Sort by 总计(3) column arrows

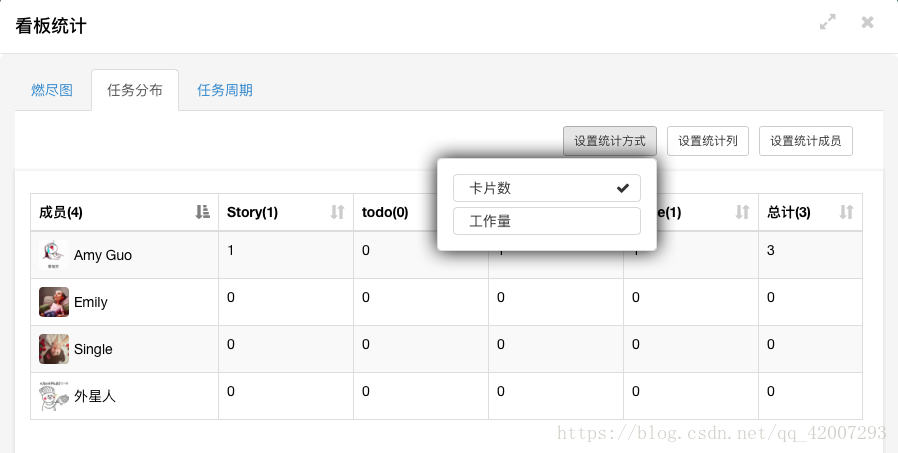point(846,212)
